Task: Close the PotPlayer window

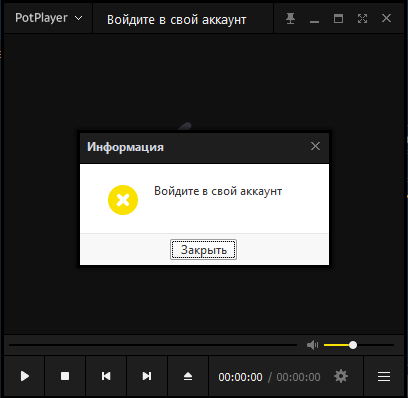Action: coord(386,18)
